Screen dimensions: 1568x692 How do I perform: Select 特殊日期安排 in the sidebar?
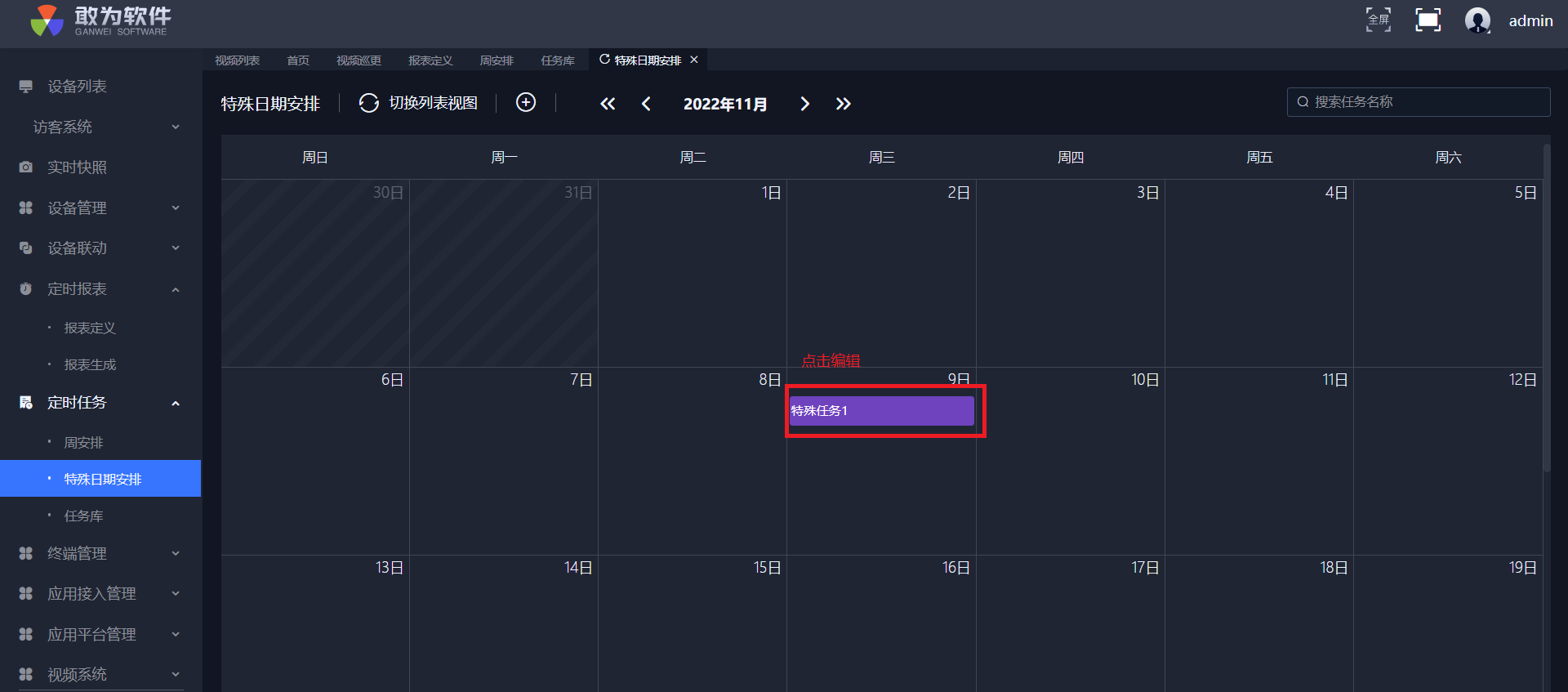click(100, 479)
